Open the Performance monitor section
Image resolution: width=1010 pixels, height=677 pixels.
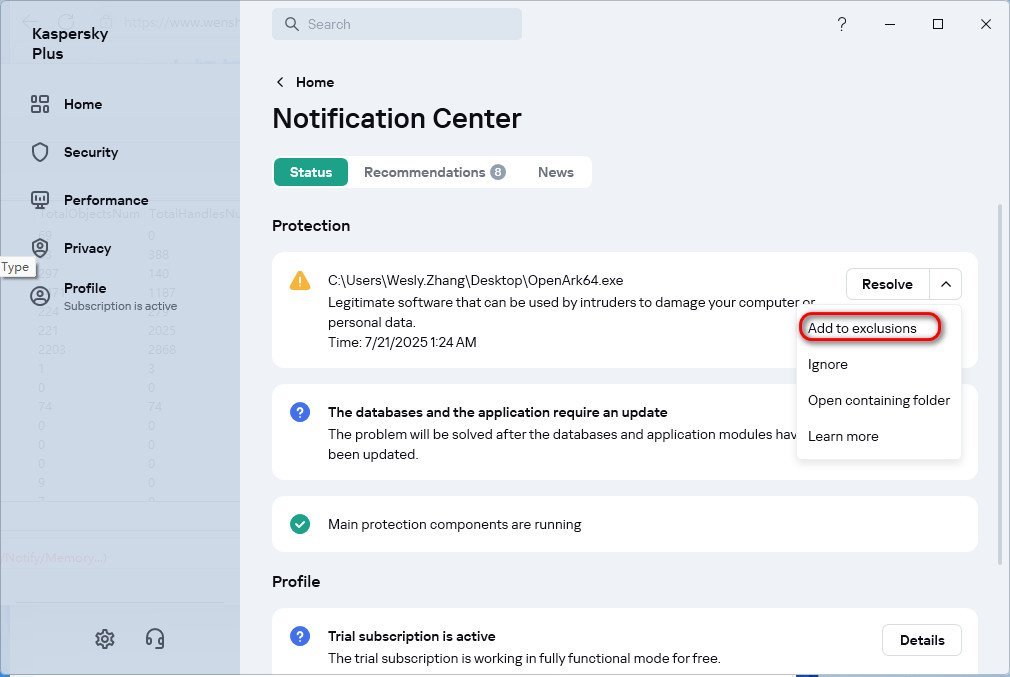click(89, 200)
